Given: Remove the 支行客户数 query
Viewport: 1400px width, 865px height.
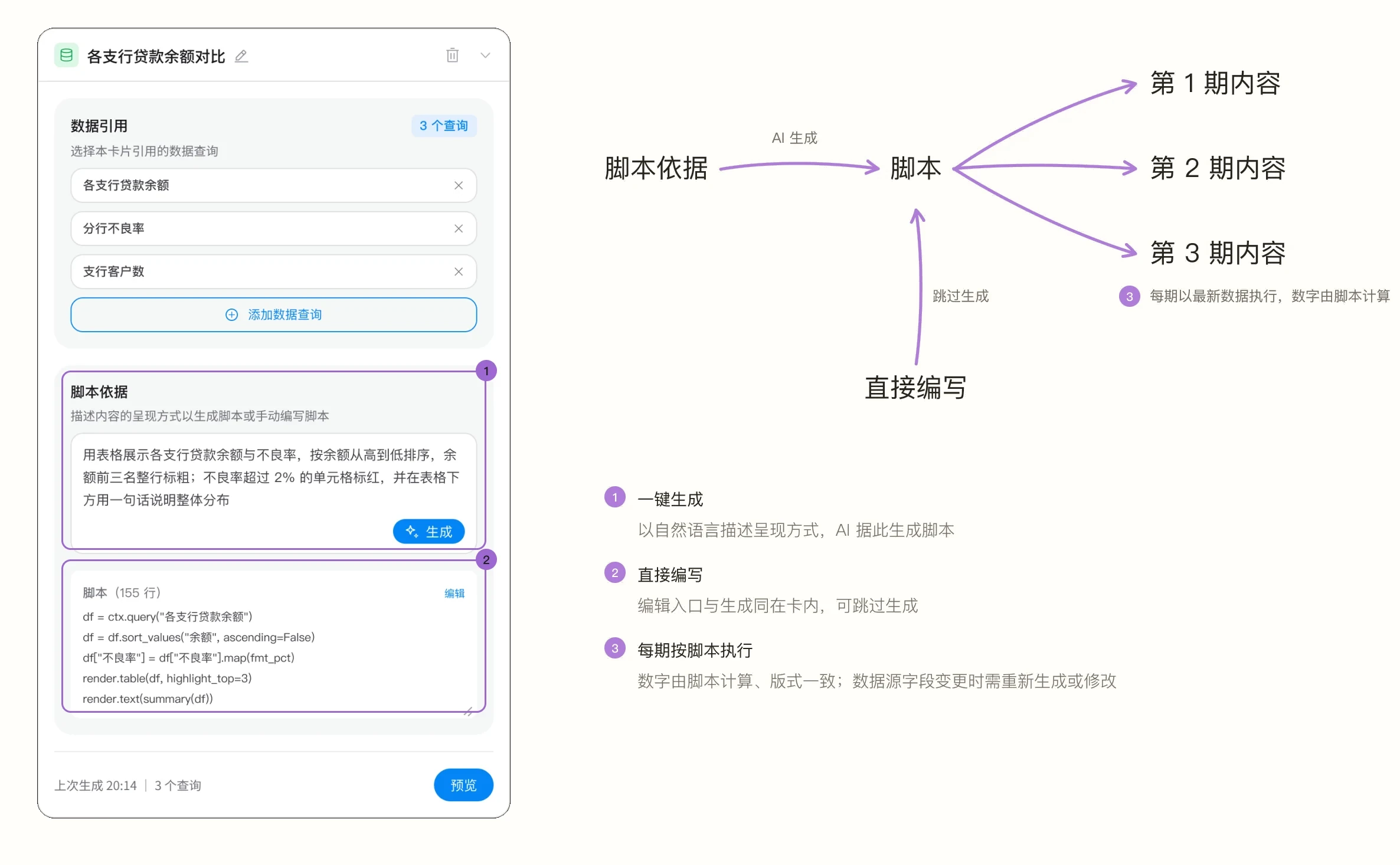Looking at the screenshot, I should pos(459,271).
